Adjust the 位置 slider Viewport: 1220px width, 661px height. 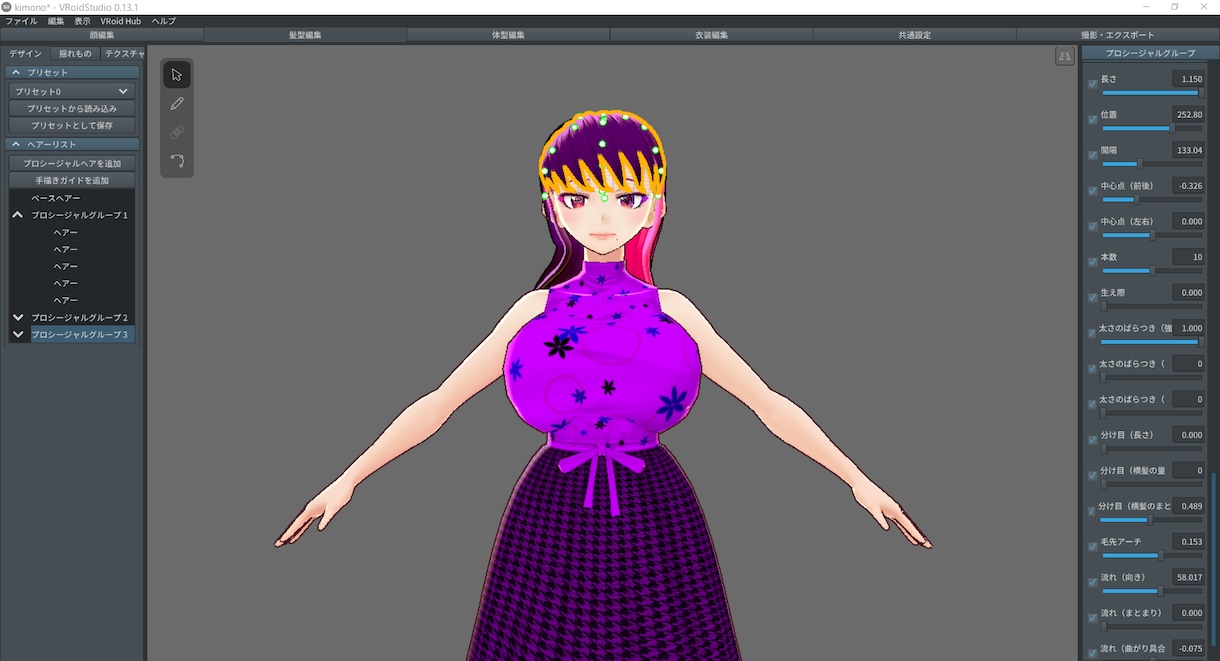click(x=1152, y=128)
